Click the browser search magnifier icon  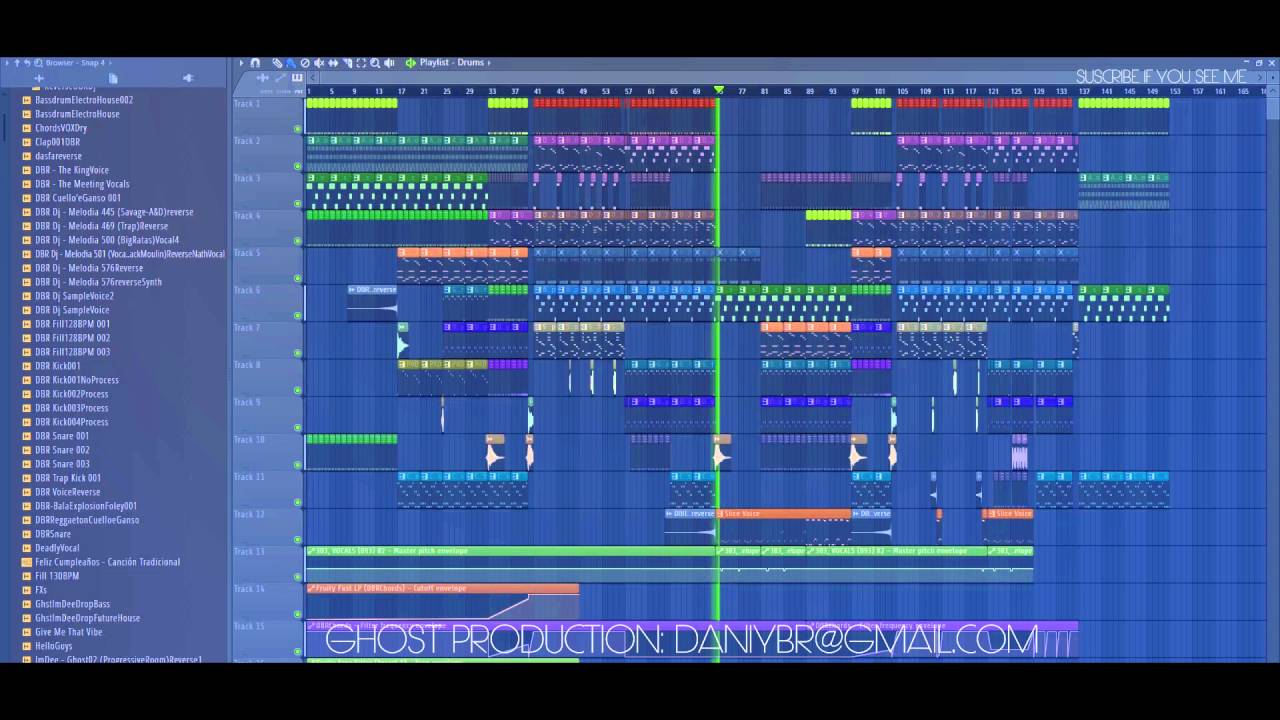pyautogui.click(x=38, y=63)
